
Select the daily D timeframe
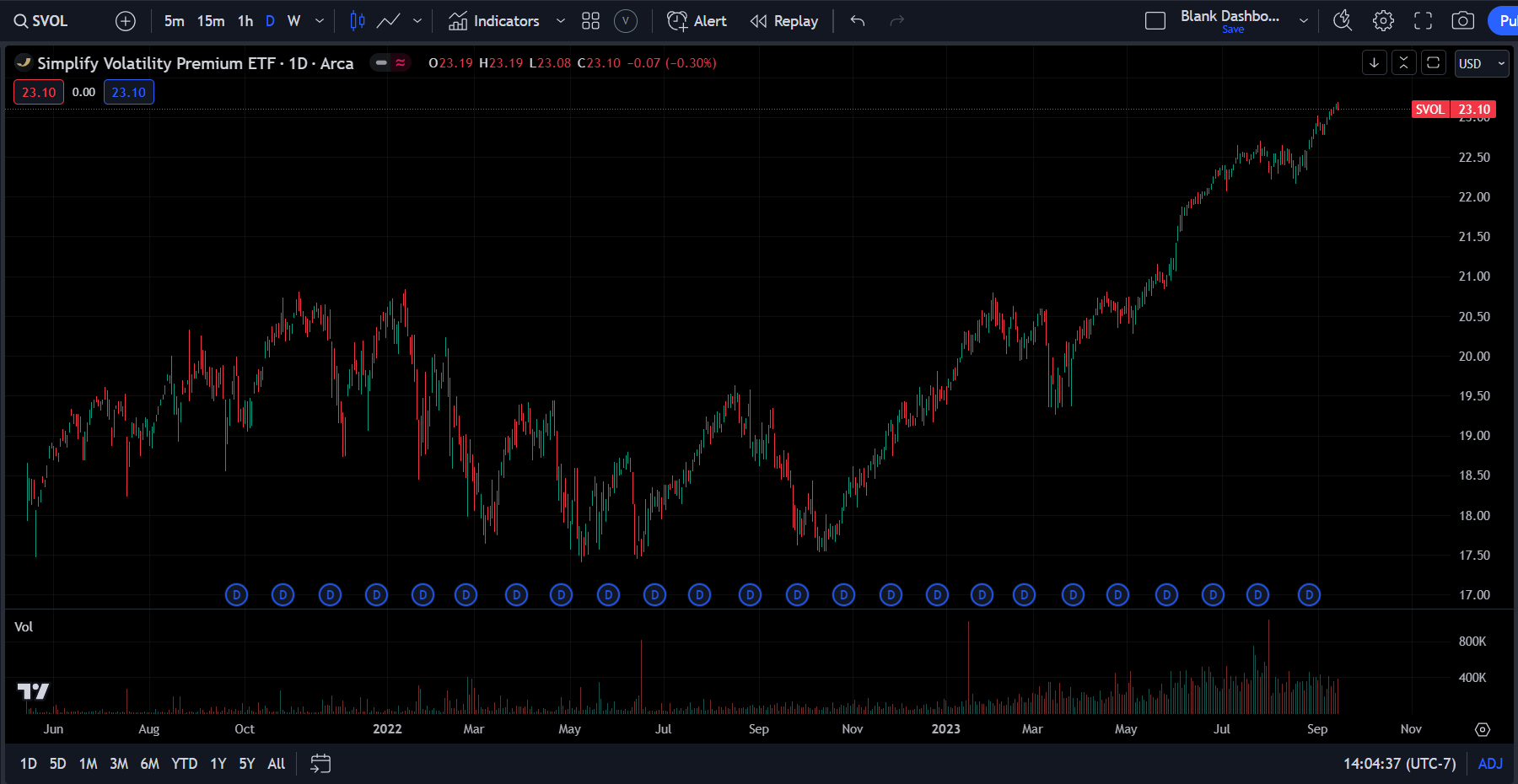point(270,21)
